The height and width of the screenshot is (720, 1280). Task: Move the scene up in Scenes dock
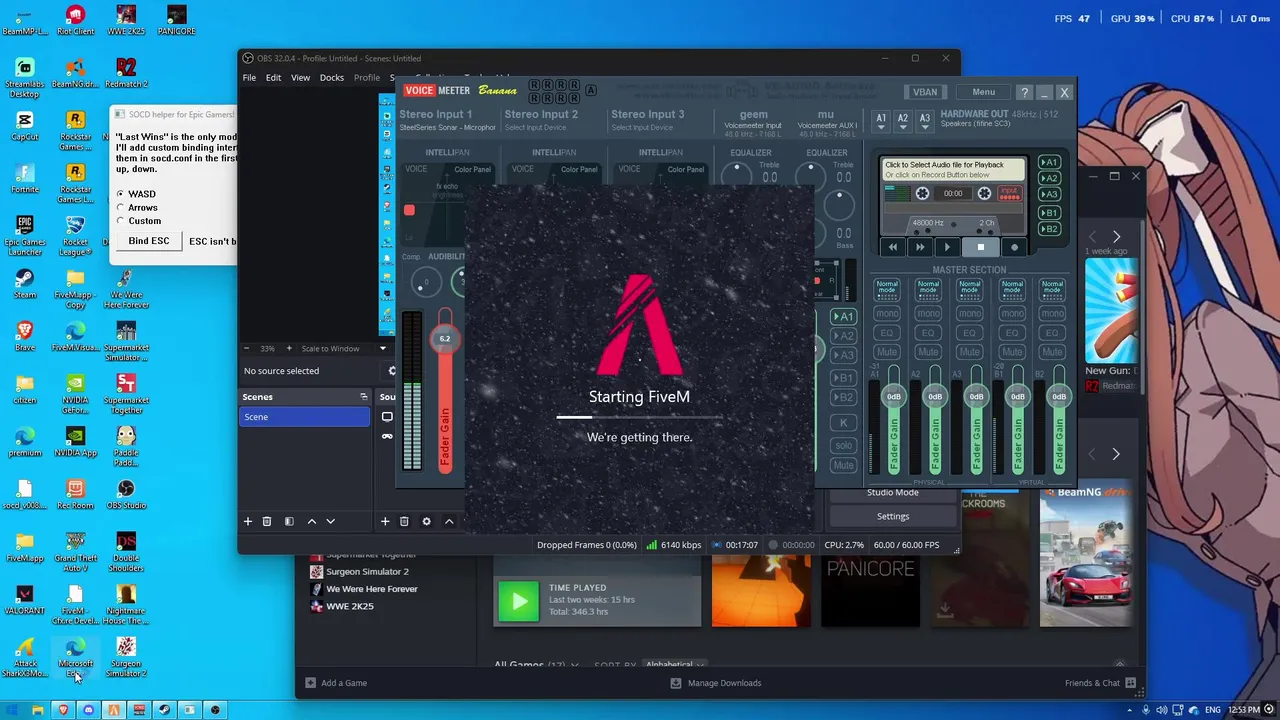[312, 521]
